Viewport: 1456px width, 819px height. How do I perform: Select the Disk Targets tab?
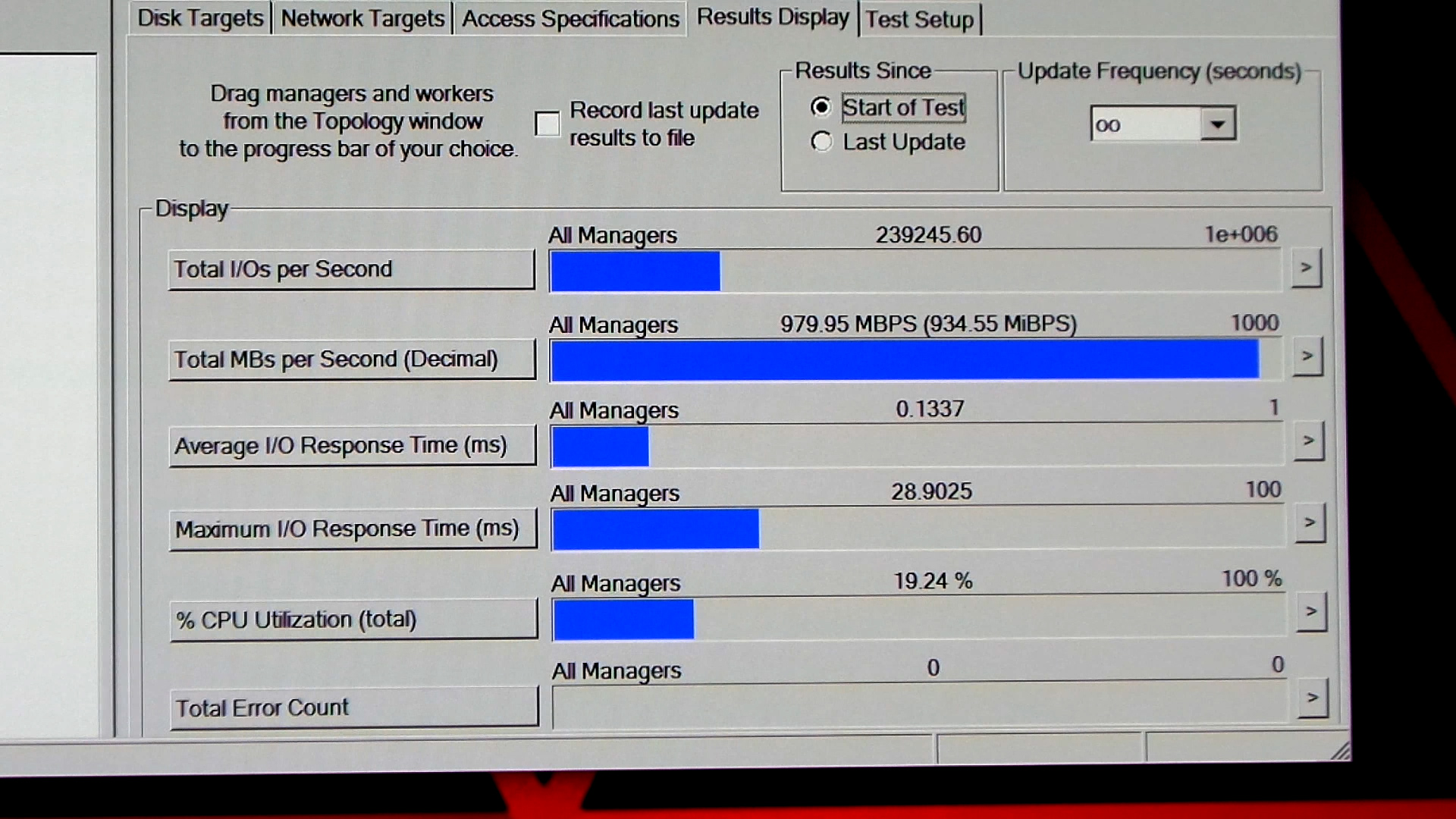coord(196,18)
